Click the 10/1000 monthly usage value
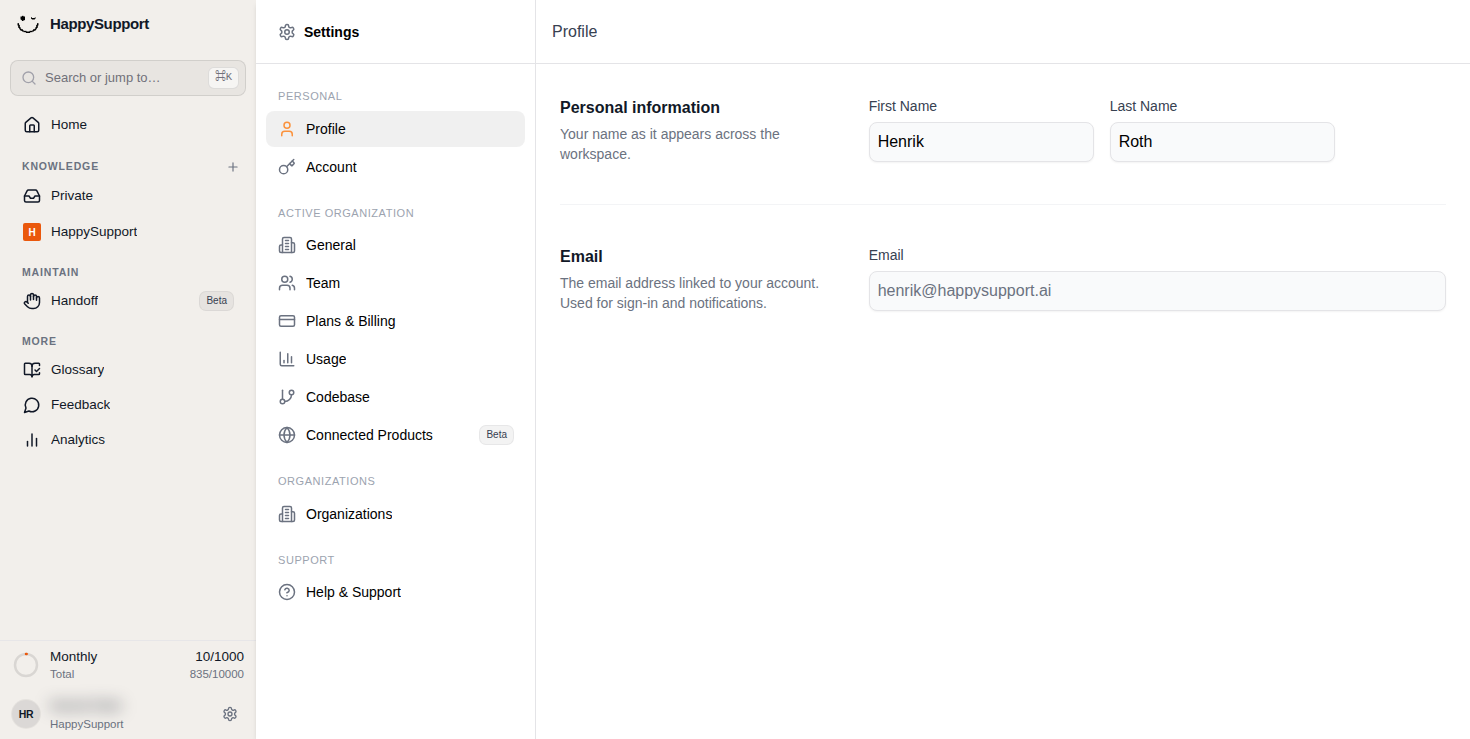Image resolution: width=1470 pixels, height=739 pixels. [219, 657]
